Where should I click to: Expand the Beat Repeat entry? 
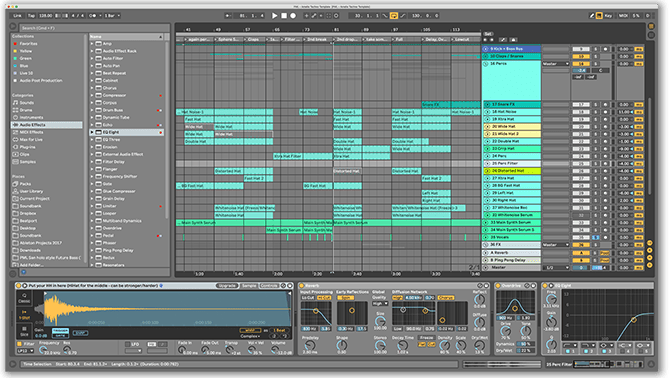pos(92,73)
